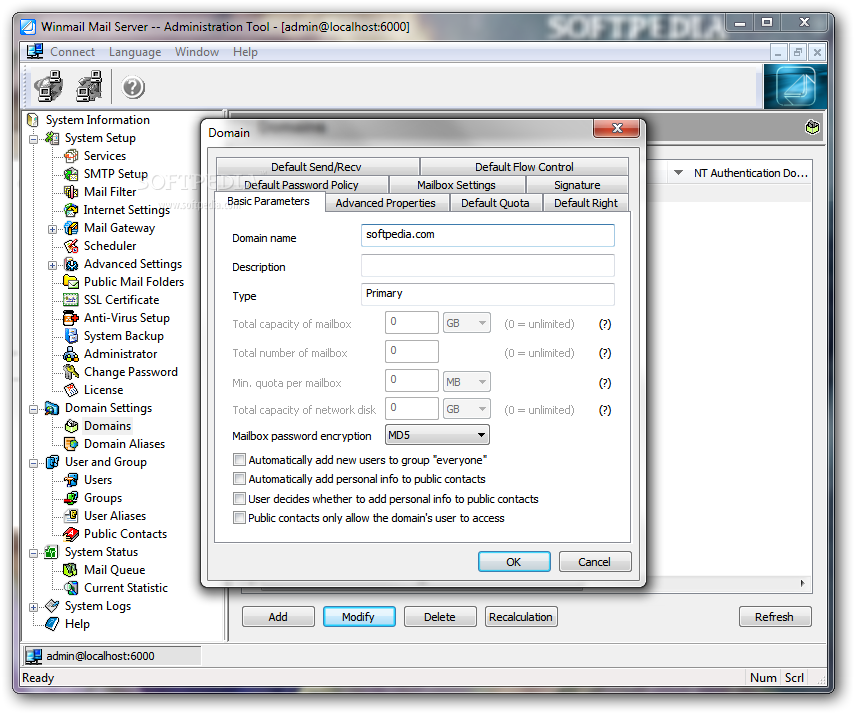
Task: Check public contacts only allow domain's user access
Action: pyautogui.click(x=239, y=518)
